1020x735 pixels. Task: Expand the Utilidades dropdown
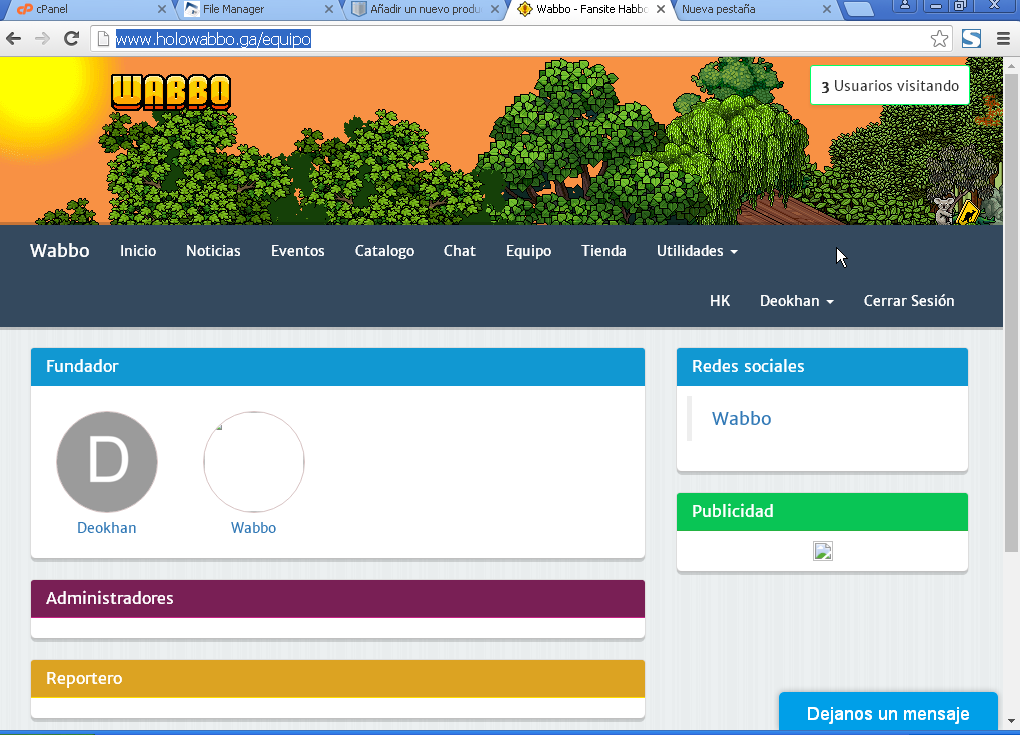click(697, 250)
